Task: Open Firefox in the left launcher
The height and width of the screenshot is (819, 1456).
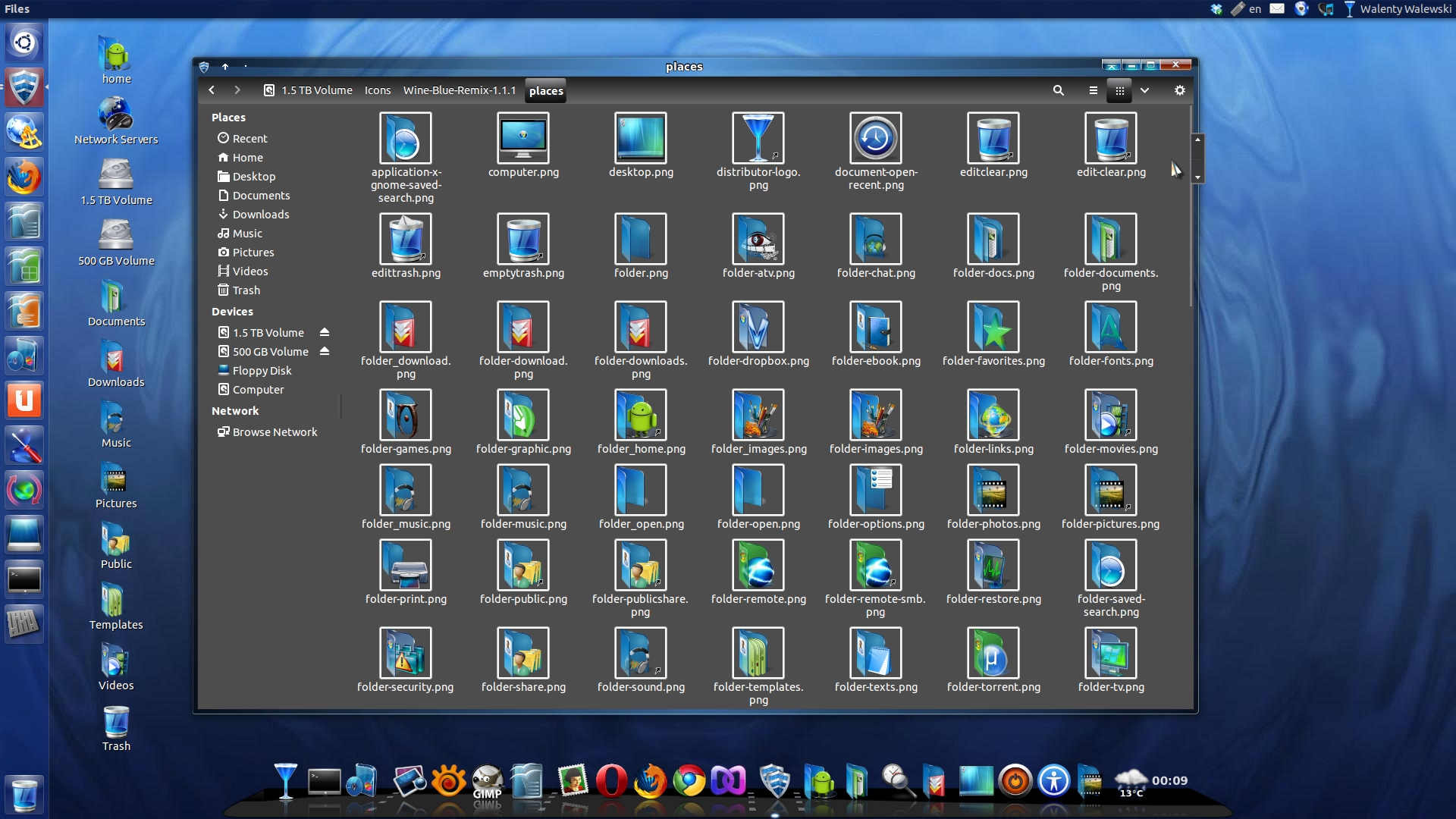Action: pyautogui.click(x=24, y=177)
